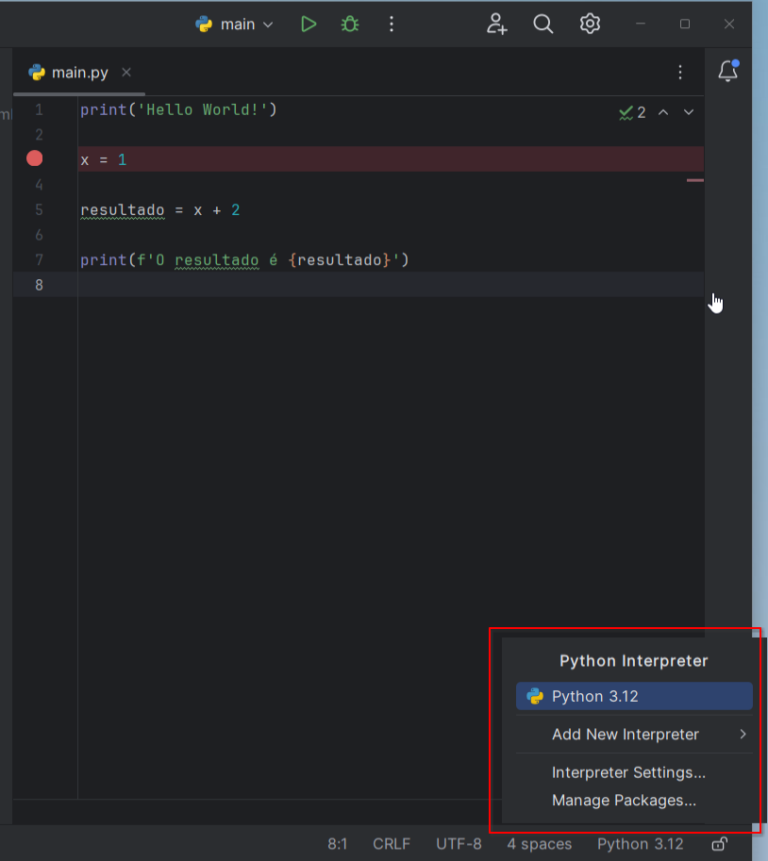Open IDE Settings via the gear icon
Screen dimensions: 768x861
click(589, 23)
